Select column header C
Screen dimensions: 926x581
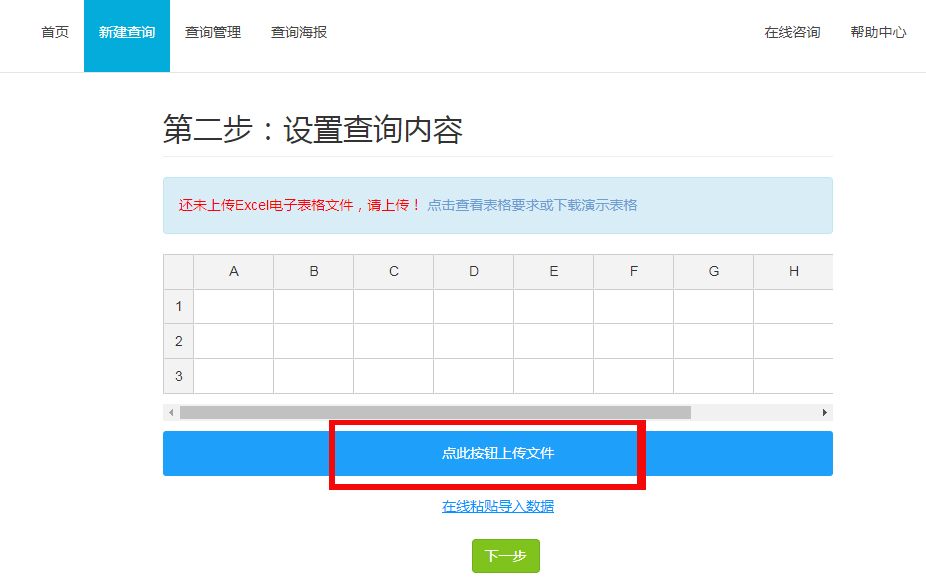coord(394,272)
